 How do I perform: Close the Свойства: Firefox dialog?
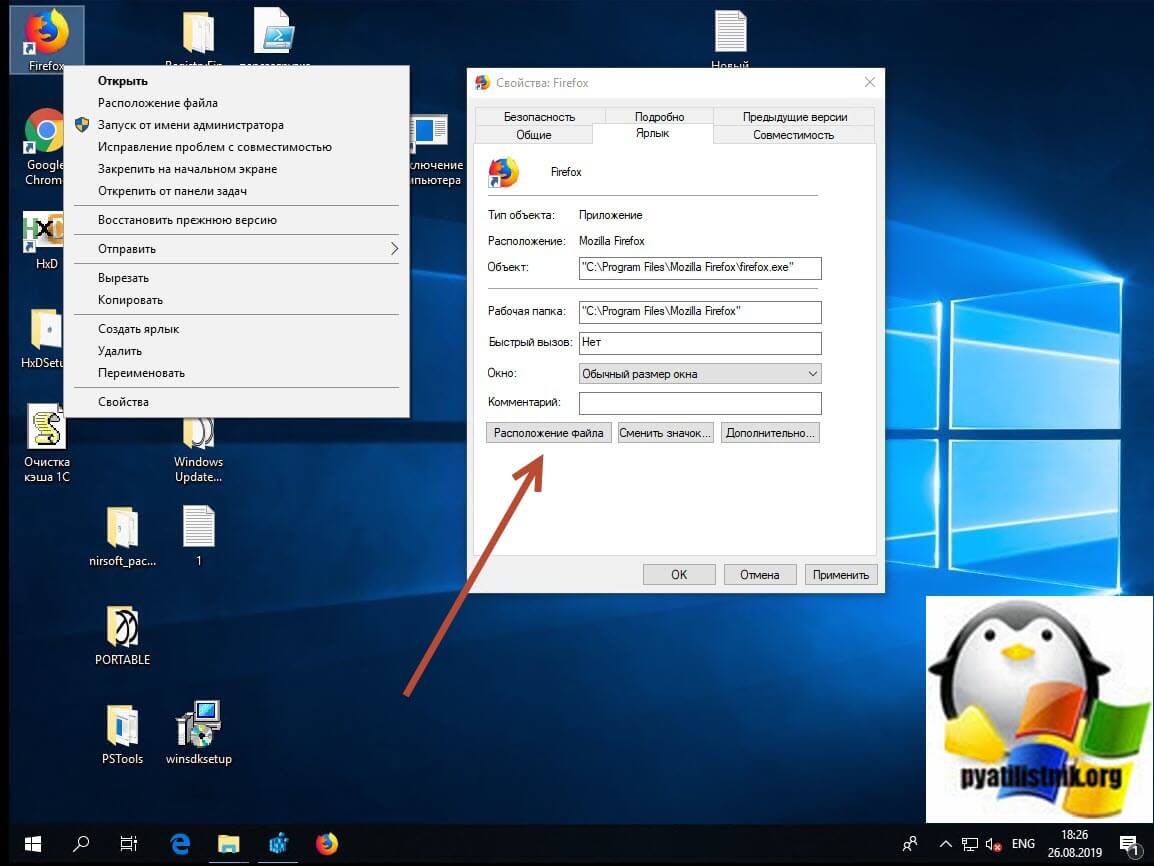(x=869, y=82)
